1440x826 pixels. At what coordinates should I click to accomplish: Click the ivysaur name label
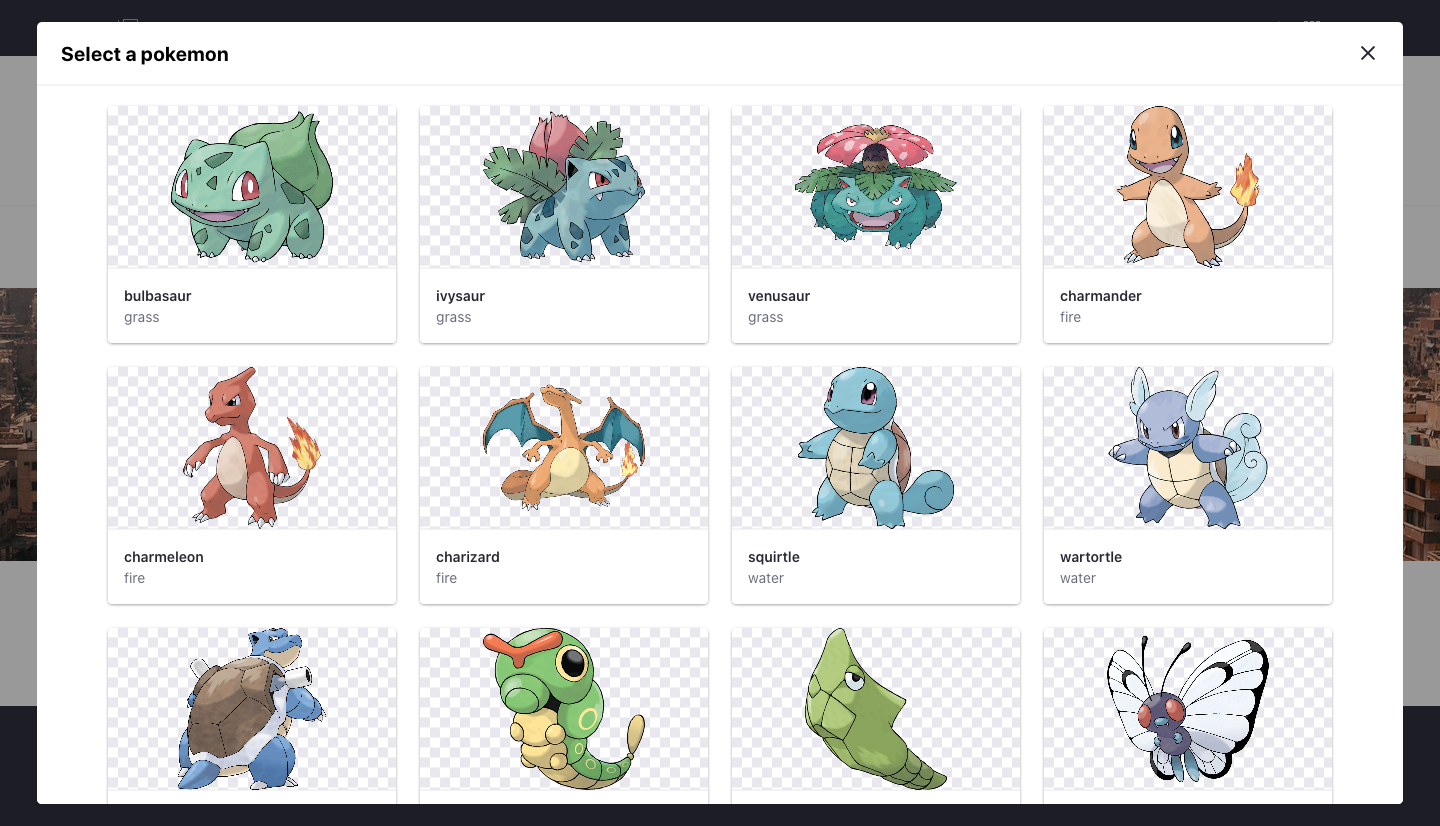[461, 296]
